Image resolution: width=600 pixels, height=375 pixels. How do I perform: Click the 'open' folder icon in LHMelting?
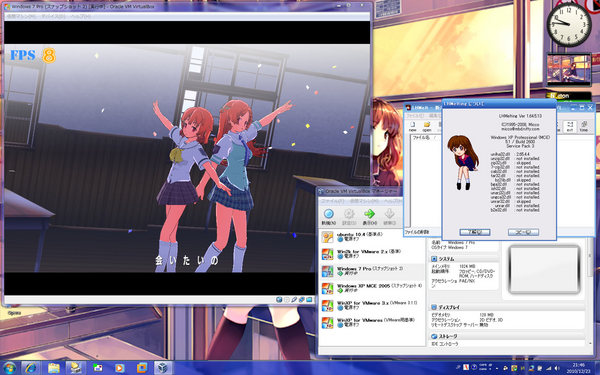(x=427, y=127)
